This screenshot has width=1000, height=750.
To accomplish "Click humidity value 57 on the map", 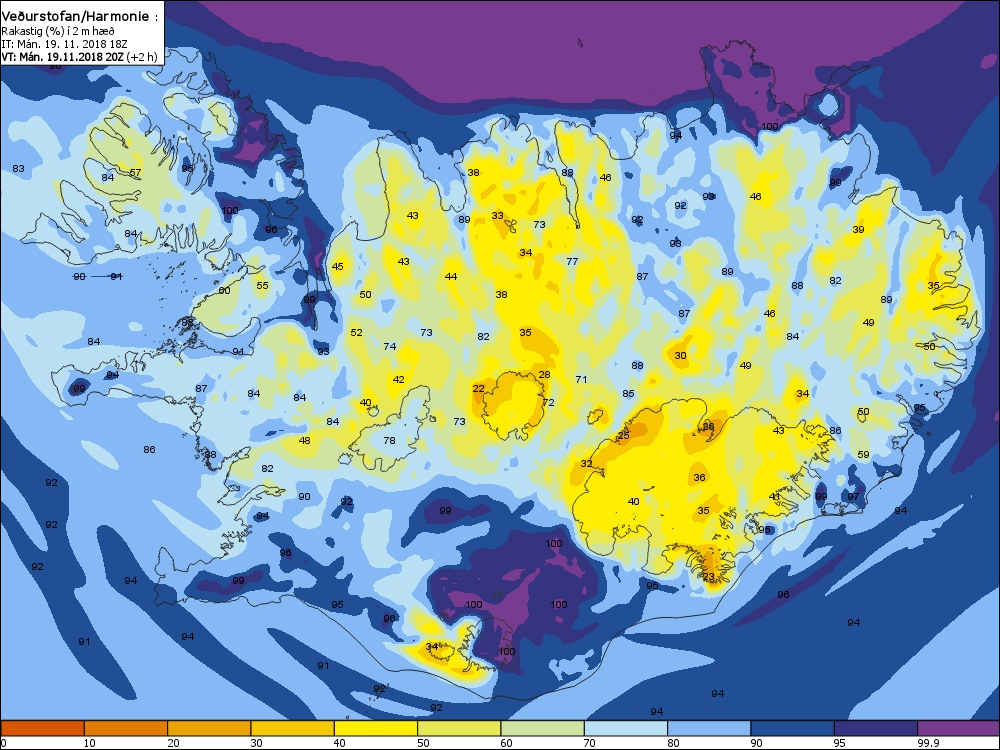I will 135,172.
